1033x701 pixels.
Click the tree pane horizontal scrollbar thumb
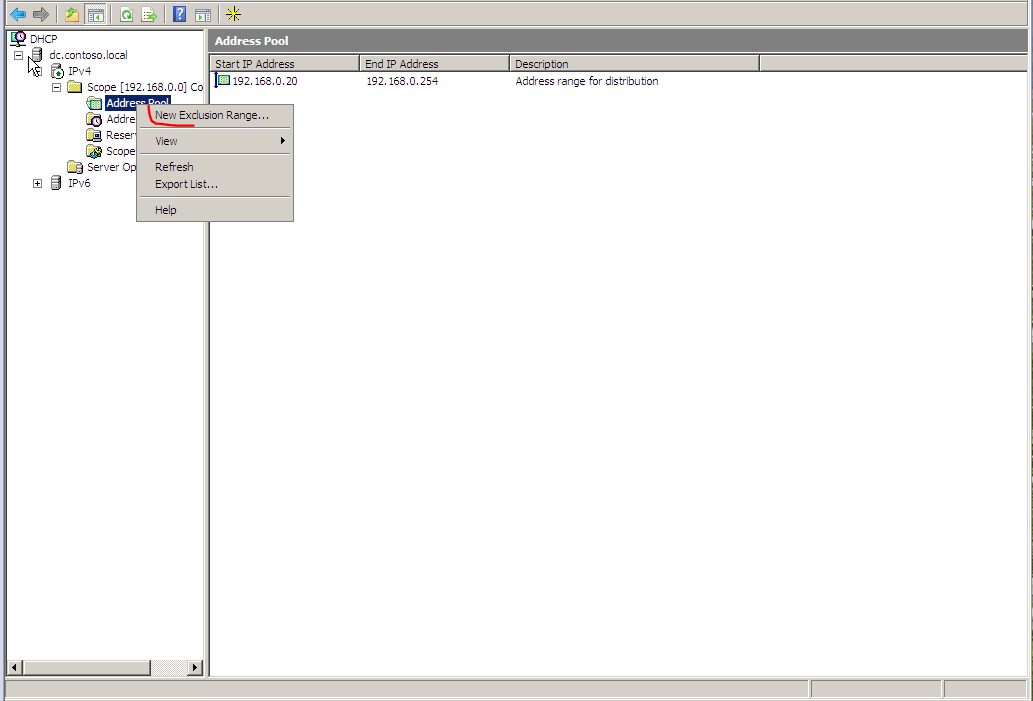click(x=87, y=667)
